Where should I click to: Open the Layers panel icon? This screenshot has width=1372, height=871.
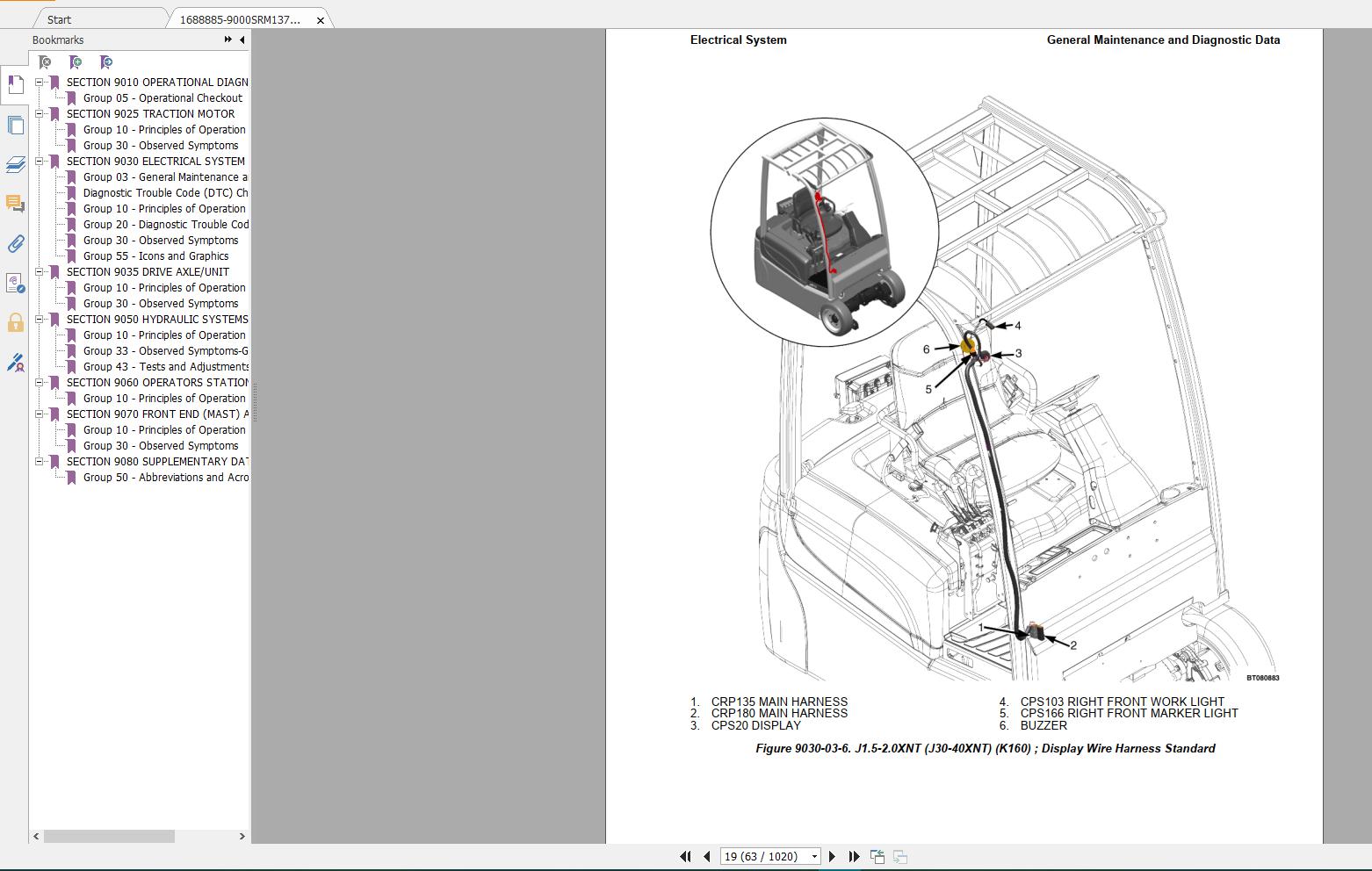tap(15, 165)
